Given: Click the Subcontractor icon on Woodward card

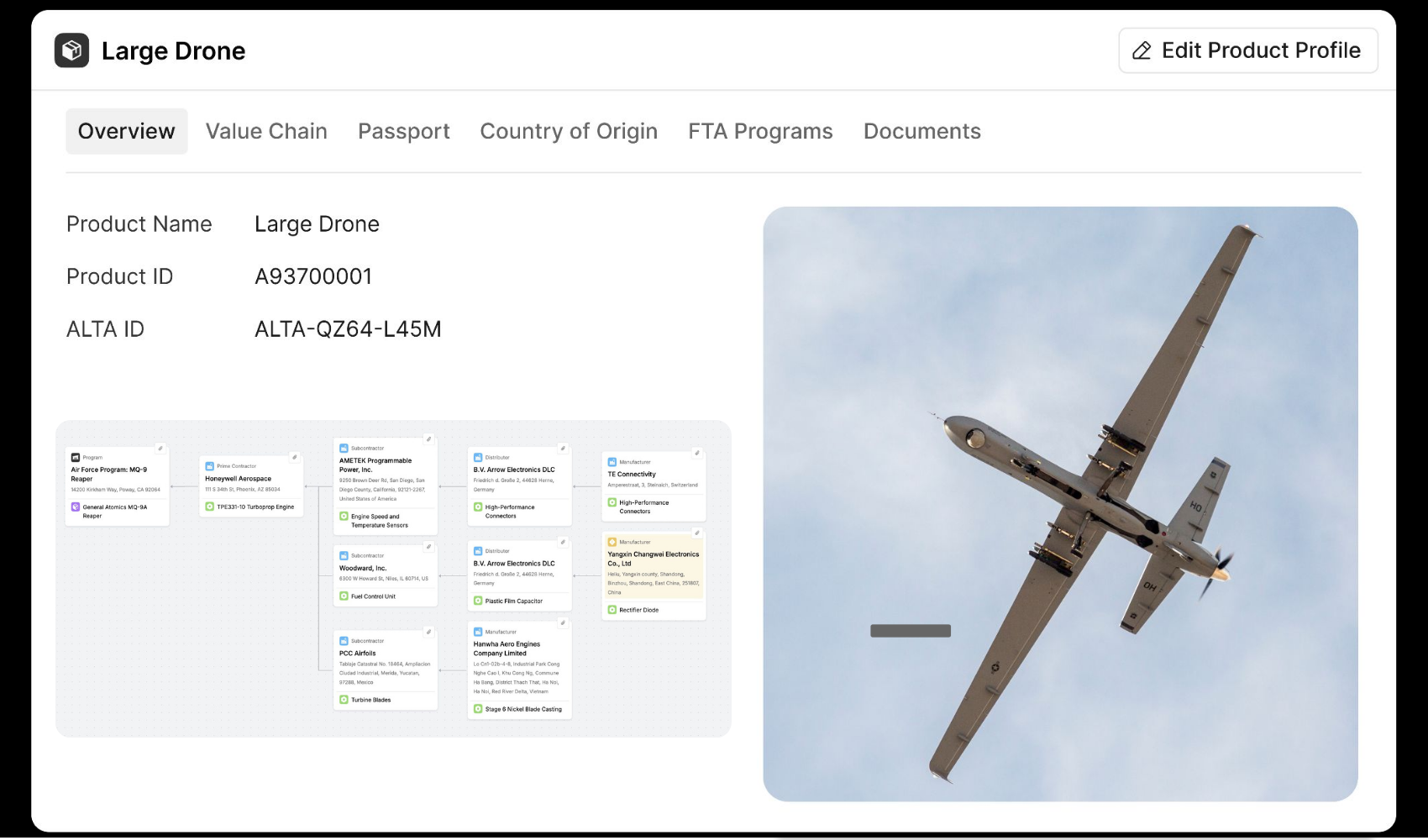Looking at the screenshot, I should coord(344,555).
